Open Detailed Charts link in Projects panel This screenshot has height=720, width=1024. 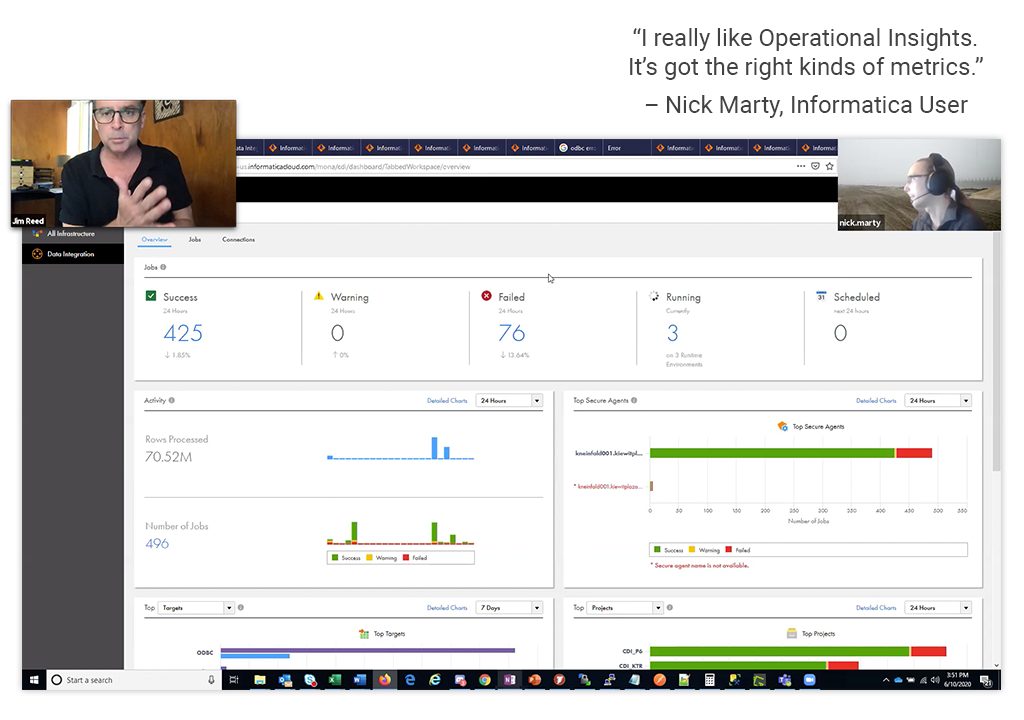[x=876, y=608]
